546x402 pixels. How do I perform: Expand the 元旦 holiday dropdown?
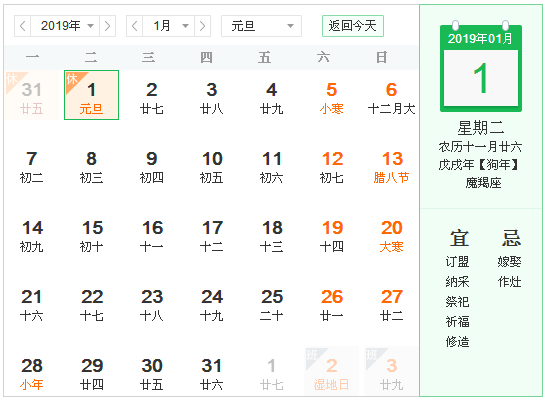262,26
